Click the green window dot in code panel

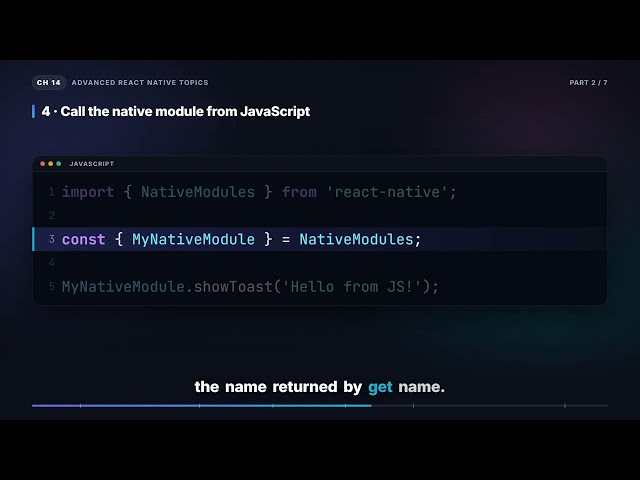[x=59, y=164]
